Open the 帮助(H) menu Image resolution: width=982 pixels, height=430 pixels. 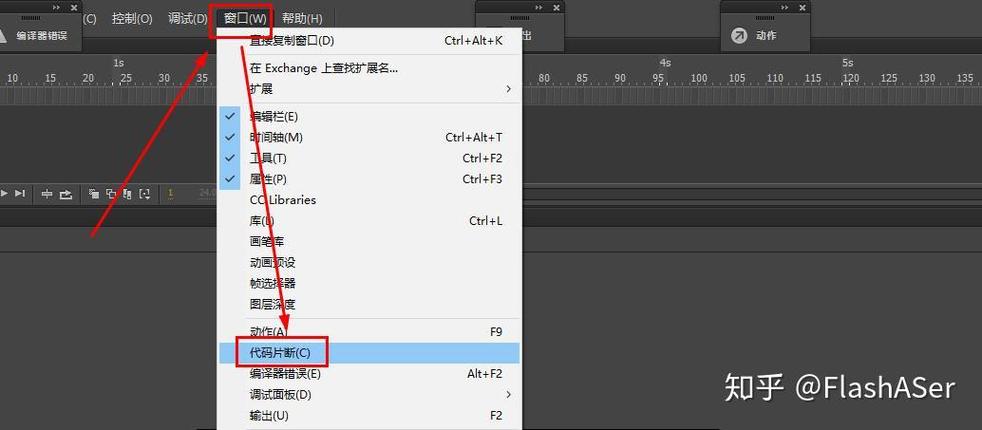point(302,18)
